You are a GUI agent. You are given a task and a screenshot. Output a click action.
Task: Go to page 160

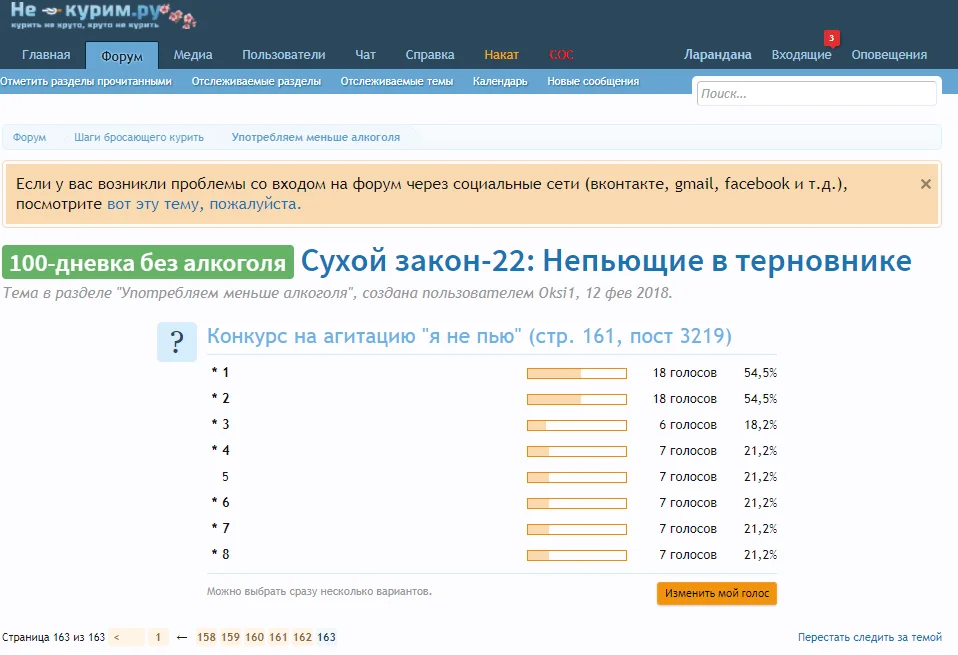click(x=254, y=637)
